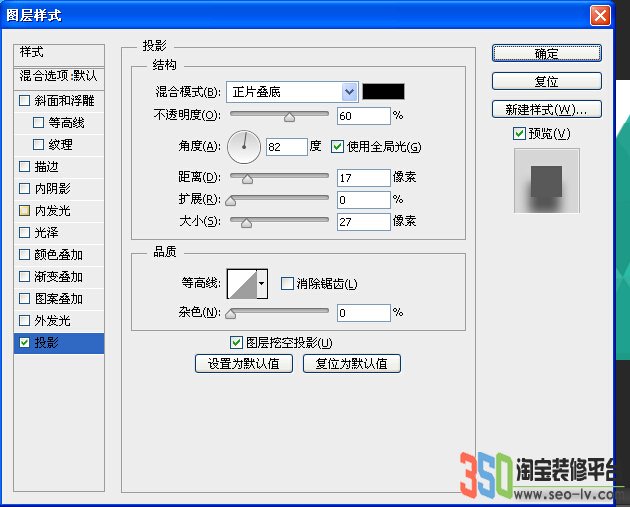The height and width of the screenshot is (507, 630).
Task: Uncheck the 投影 effect checkbox
Action: pos(25,342)
